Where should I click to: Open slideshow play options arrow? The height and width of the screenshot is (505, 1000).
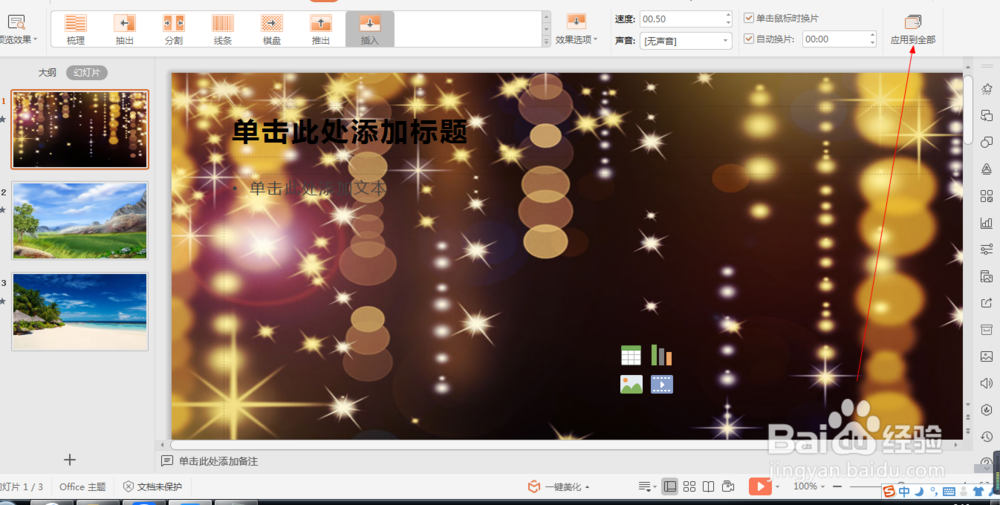(777, 487)
